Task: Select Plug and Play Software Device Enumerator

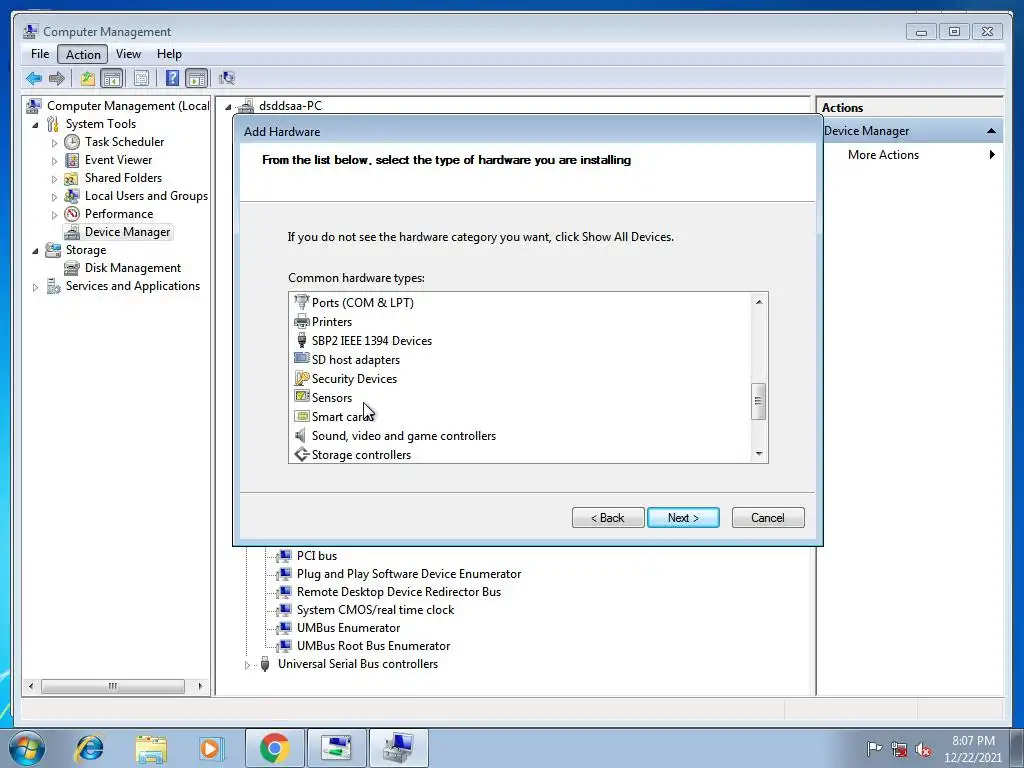Action: pyautogui.click(x=409, y=574)
